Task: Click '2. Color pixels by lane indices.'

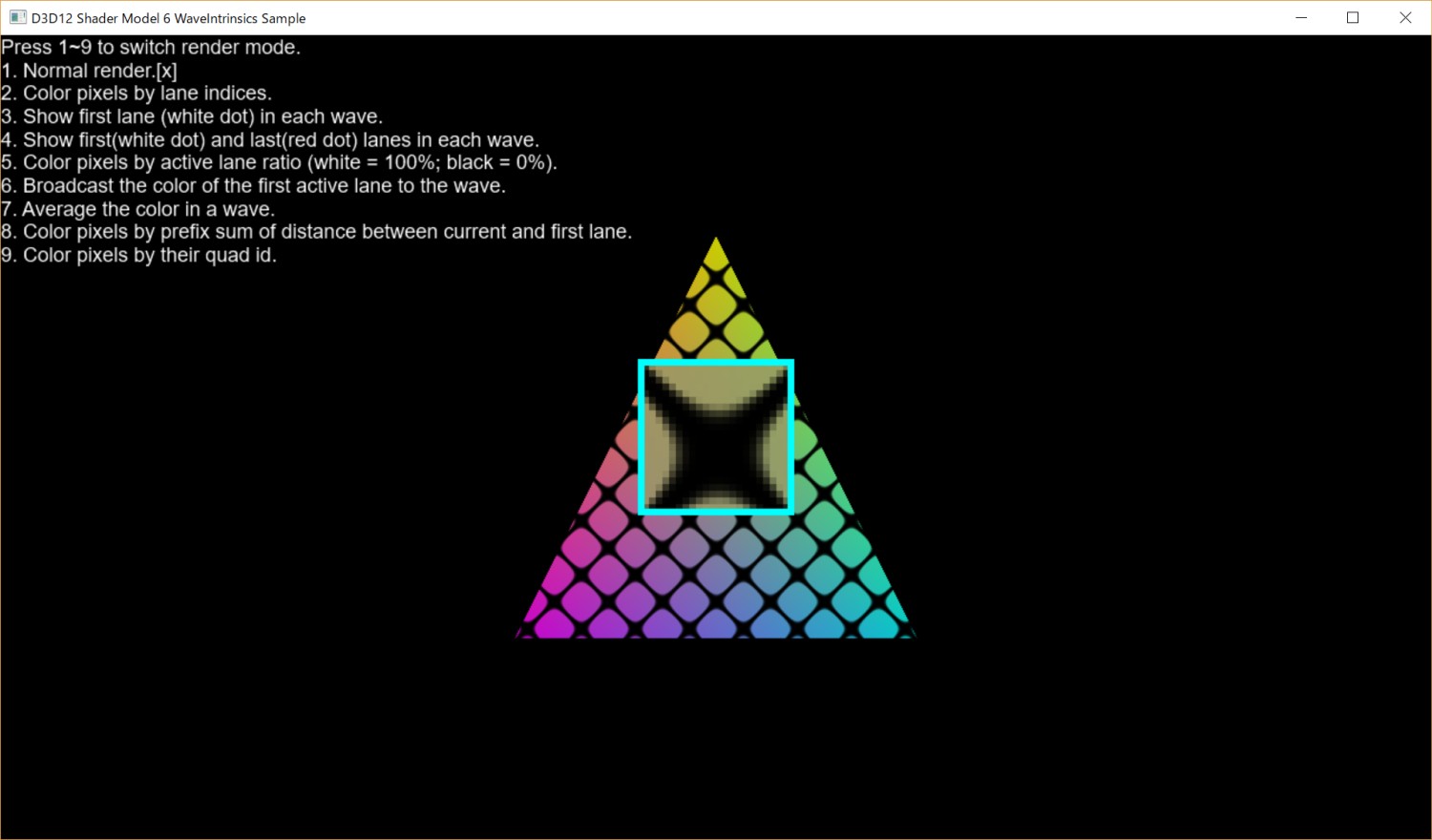Action: point(137,94)
